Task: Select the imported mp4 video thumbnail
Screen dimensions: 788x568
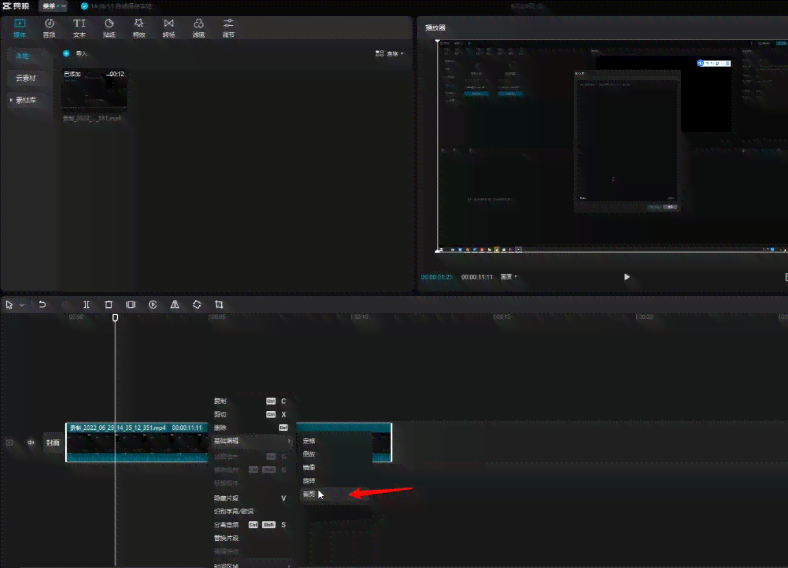Action: pos(94,88)
